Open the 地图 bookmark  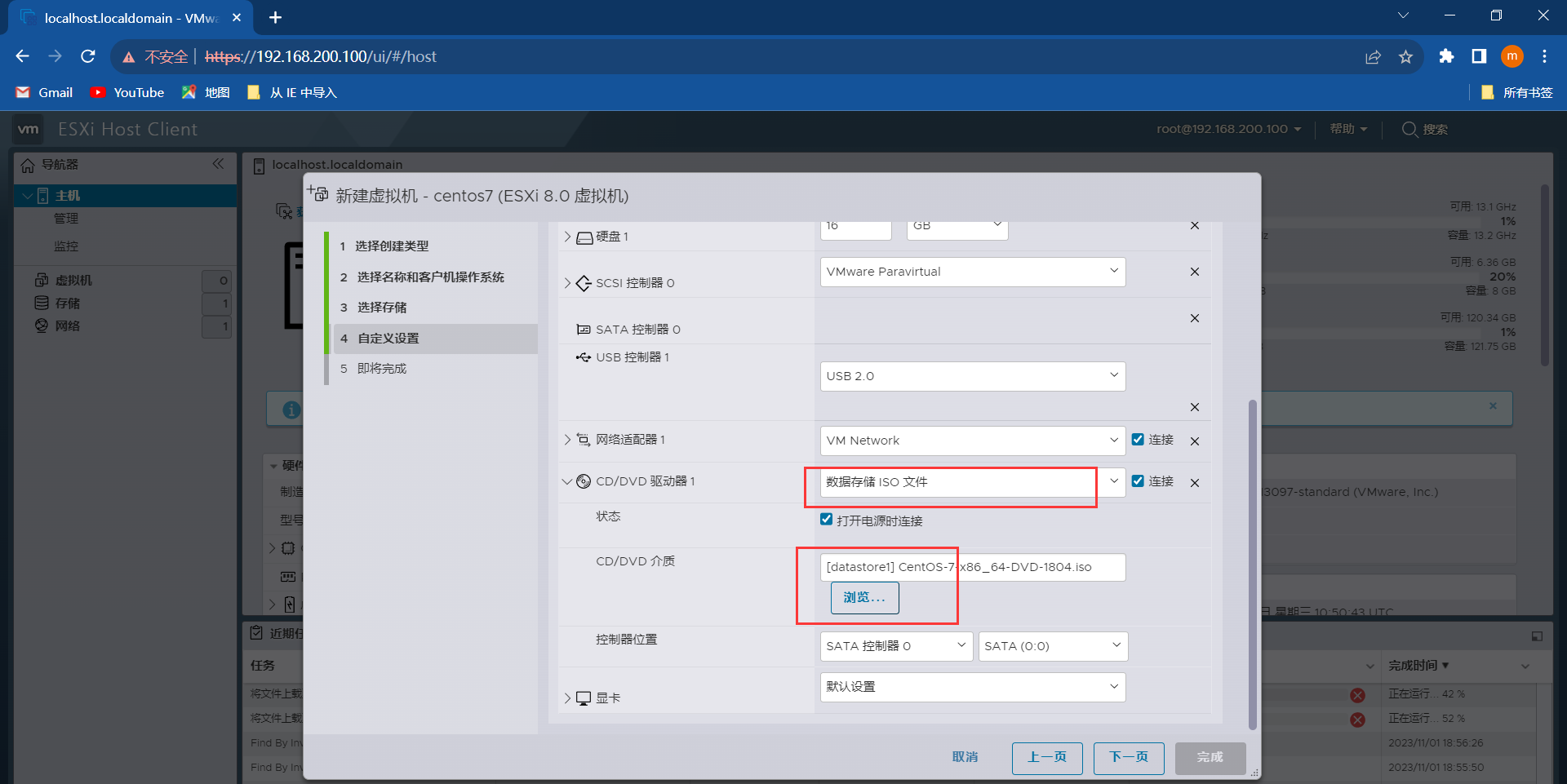(x=206, y=93)
